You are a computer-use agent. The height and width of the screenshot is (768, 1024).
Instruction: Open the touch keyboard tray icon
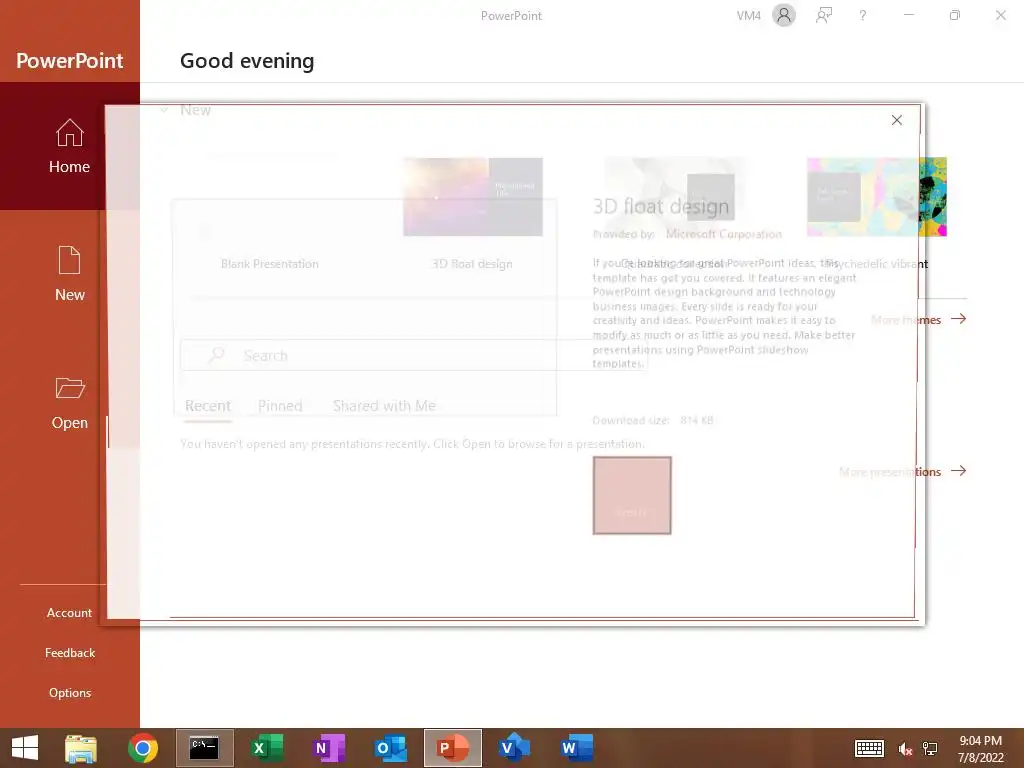(x=869, y=748)
